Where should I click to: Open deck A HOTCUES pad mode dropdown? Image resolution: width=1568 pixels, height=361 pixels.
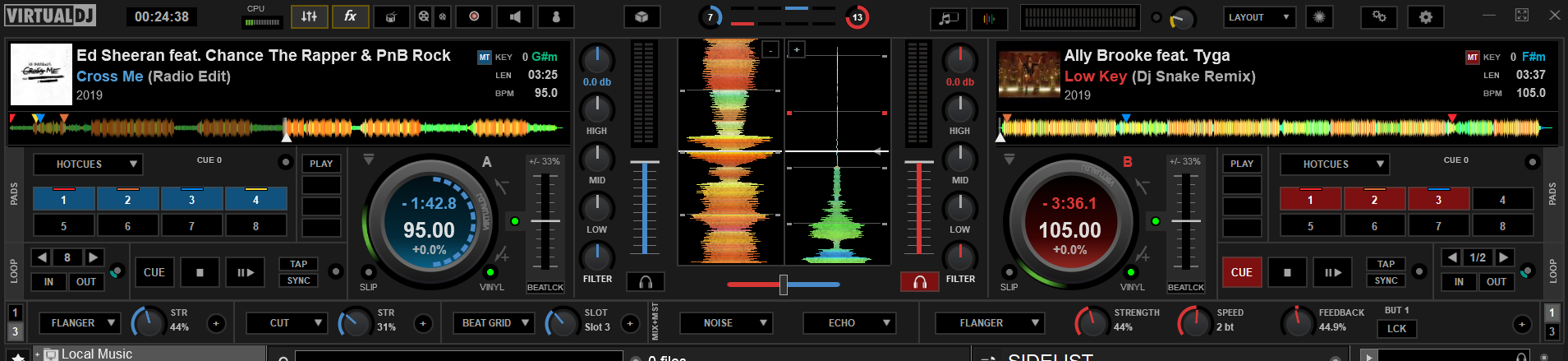coord(88,164)
